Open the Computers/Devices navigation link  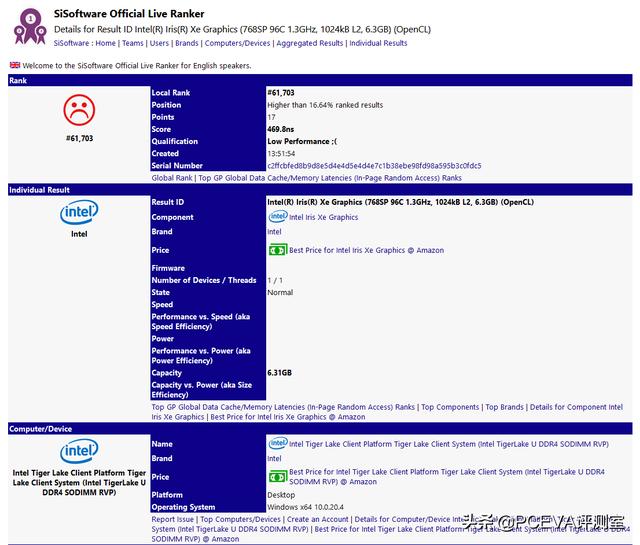point(237,43)
